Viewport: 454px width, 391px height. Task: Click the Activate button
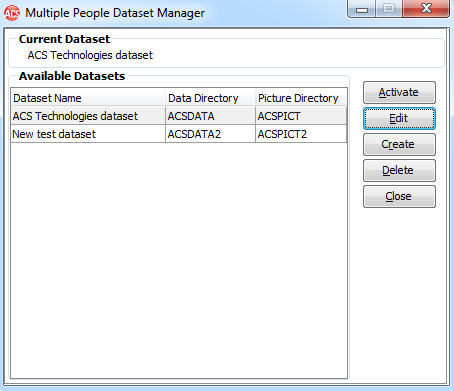click(x=399, y=92)
